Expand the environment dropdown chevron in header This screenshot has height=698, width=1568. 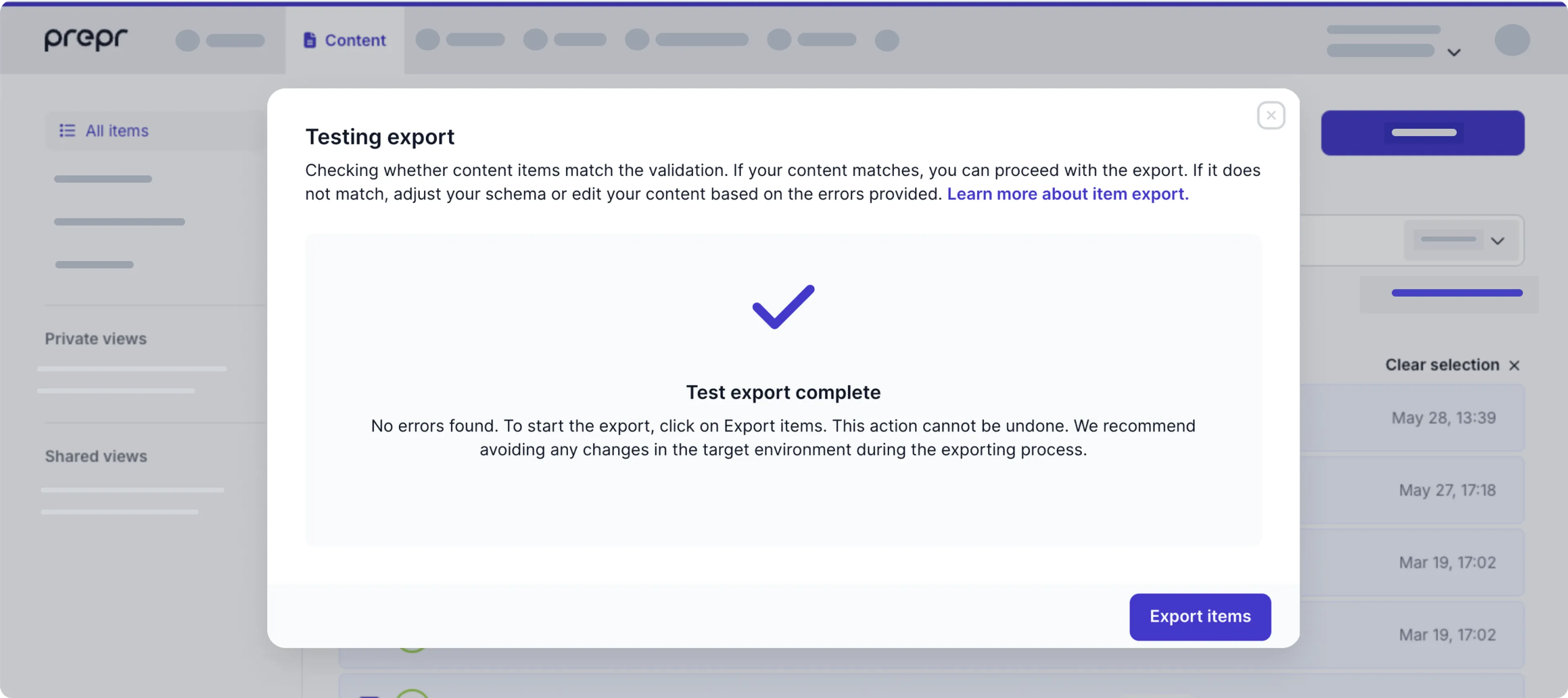1454,53
